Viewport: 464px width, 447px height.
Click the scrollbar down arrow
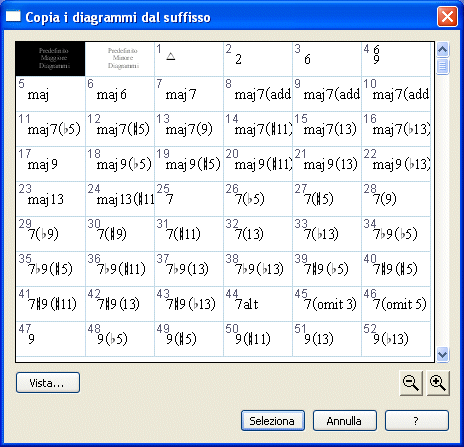coord(442,354)
